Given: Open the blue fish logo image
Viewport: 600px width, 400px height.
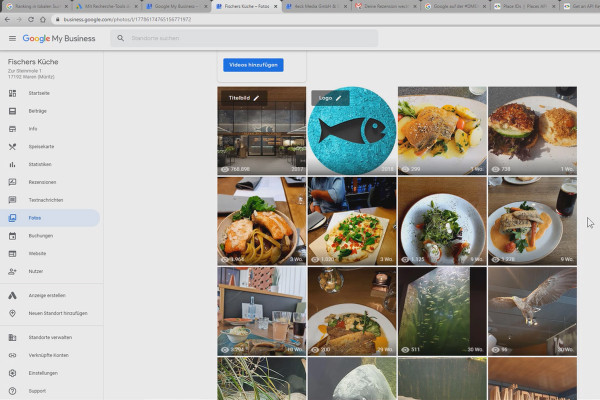Looking at the screenshot, I should pos(352,131).
